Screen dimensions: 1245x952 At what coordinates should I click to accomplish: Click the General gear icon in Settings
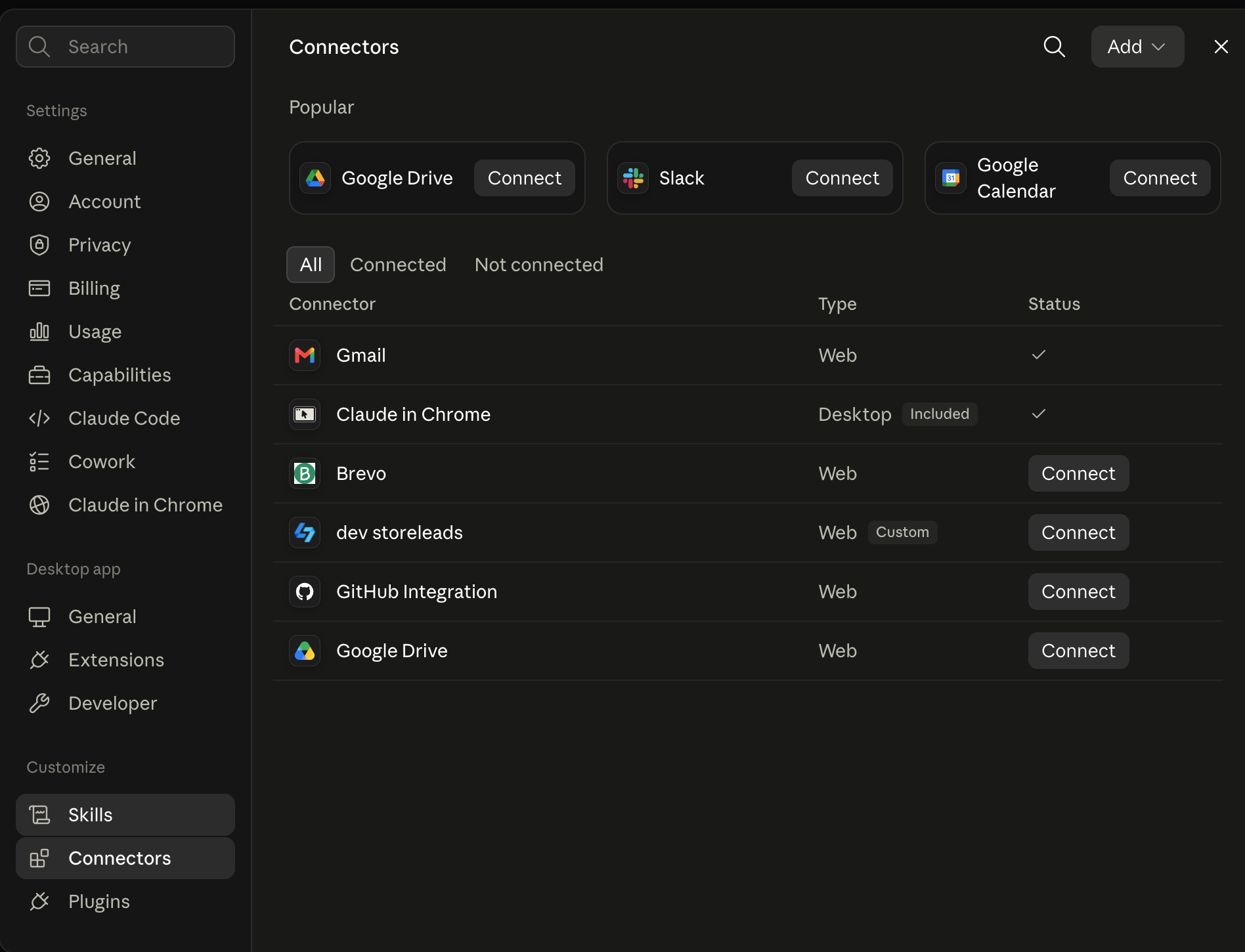click(39, 158)
